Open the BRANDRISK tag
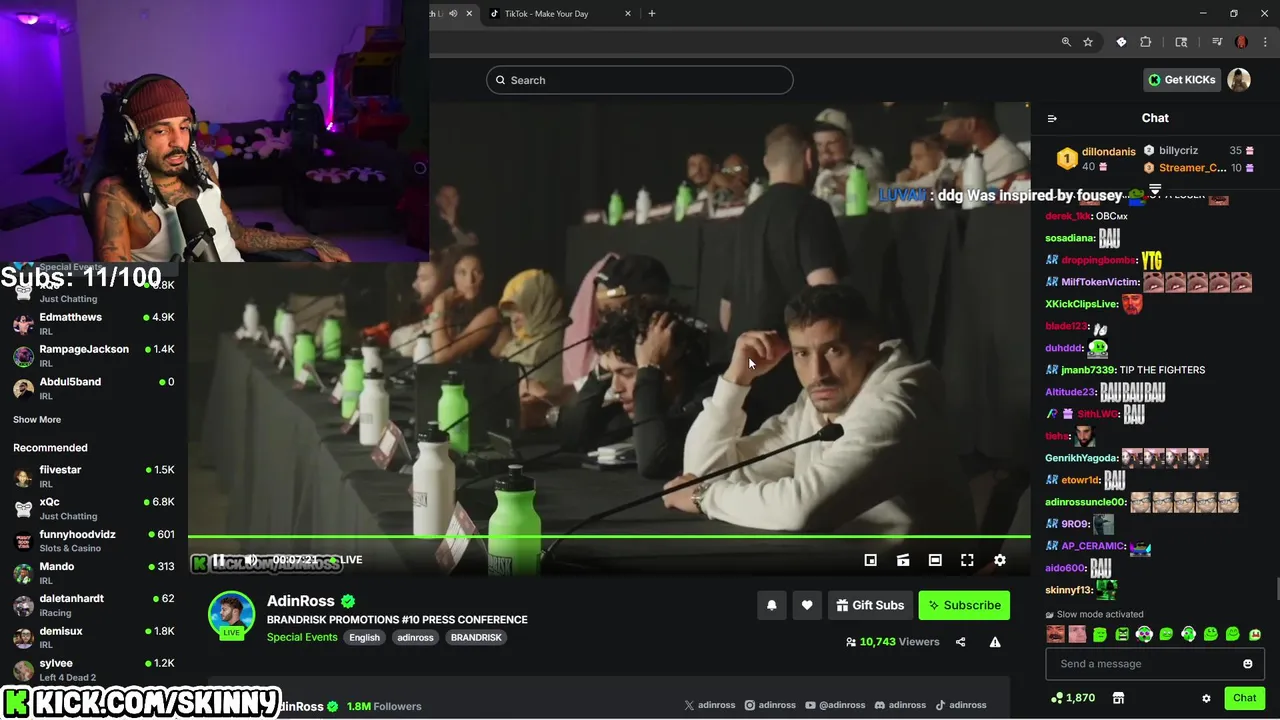The image size is (1280, 720). (x=476, y=637)
